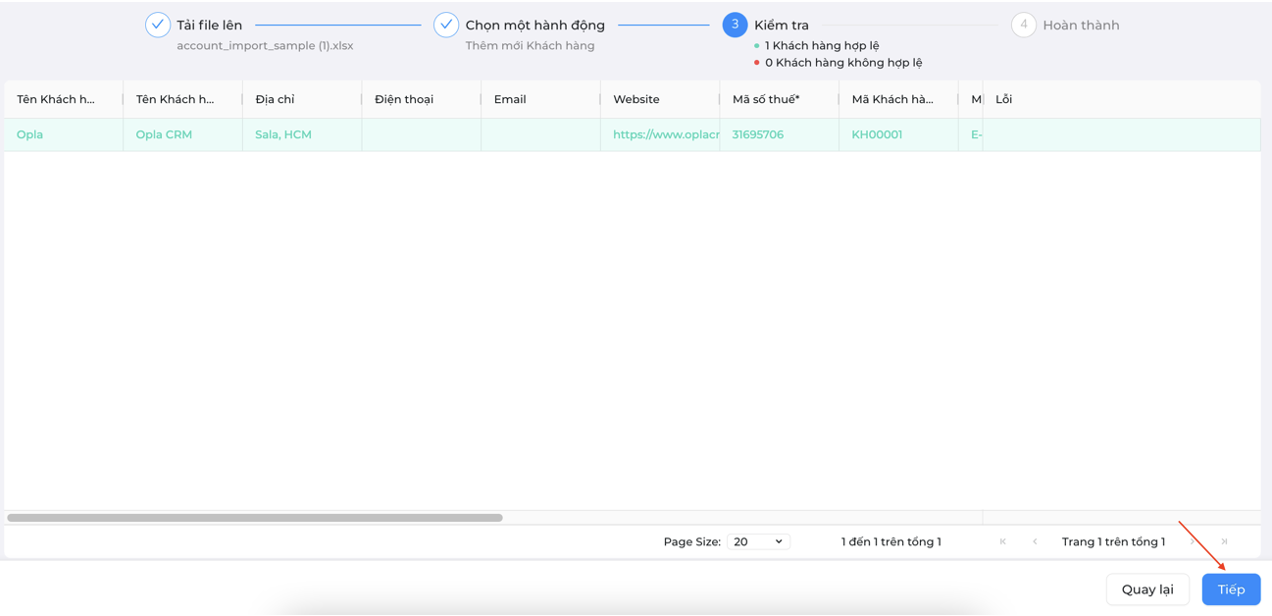
Task: Click the Quay lại button
Action: click(1147, 589)
